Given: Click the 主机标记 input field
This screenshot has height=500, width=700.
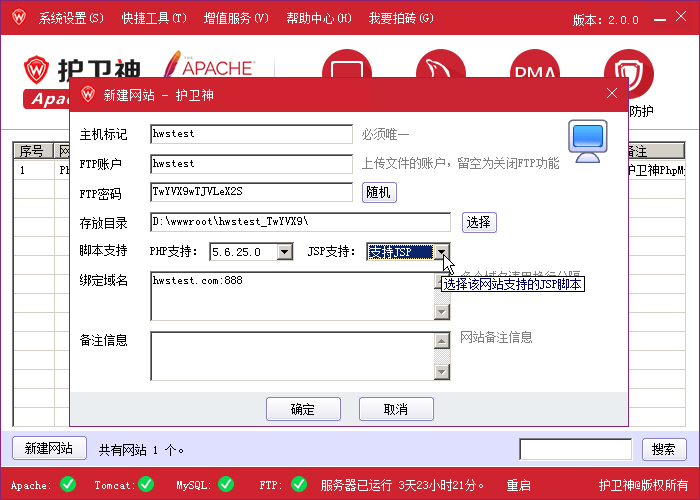Looking at the screenshot, I should 251,134.
